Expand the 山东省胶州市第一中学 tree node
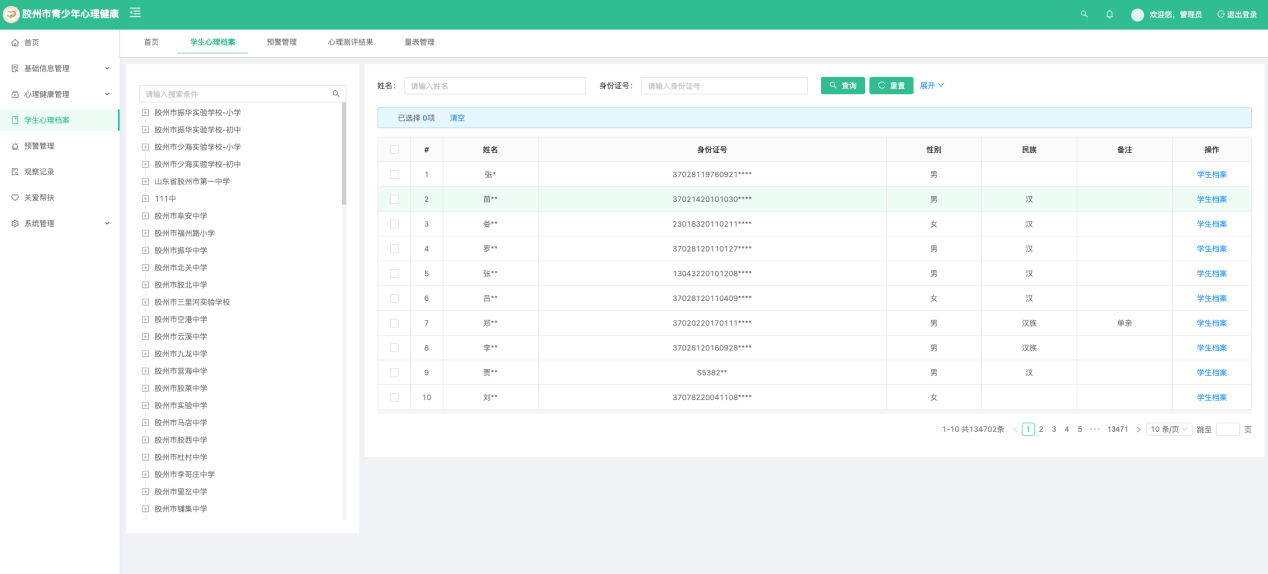 pos(145,182)
